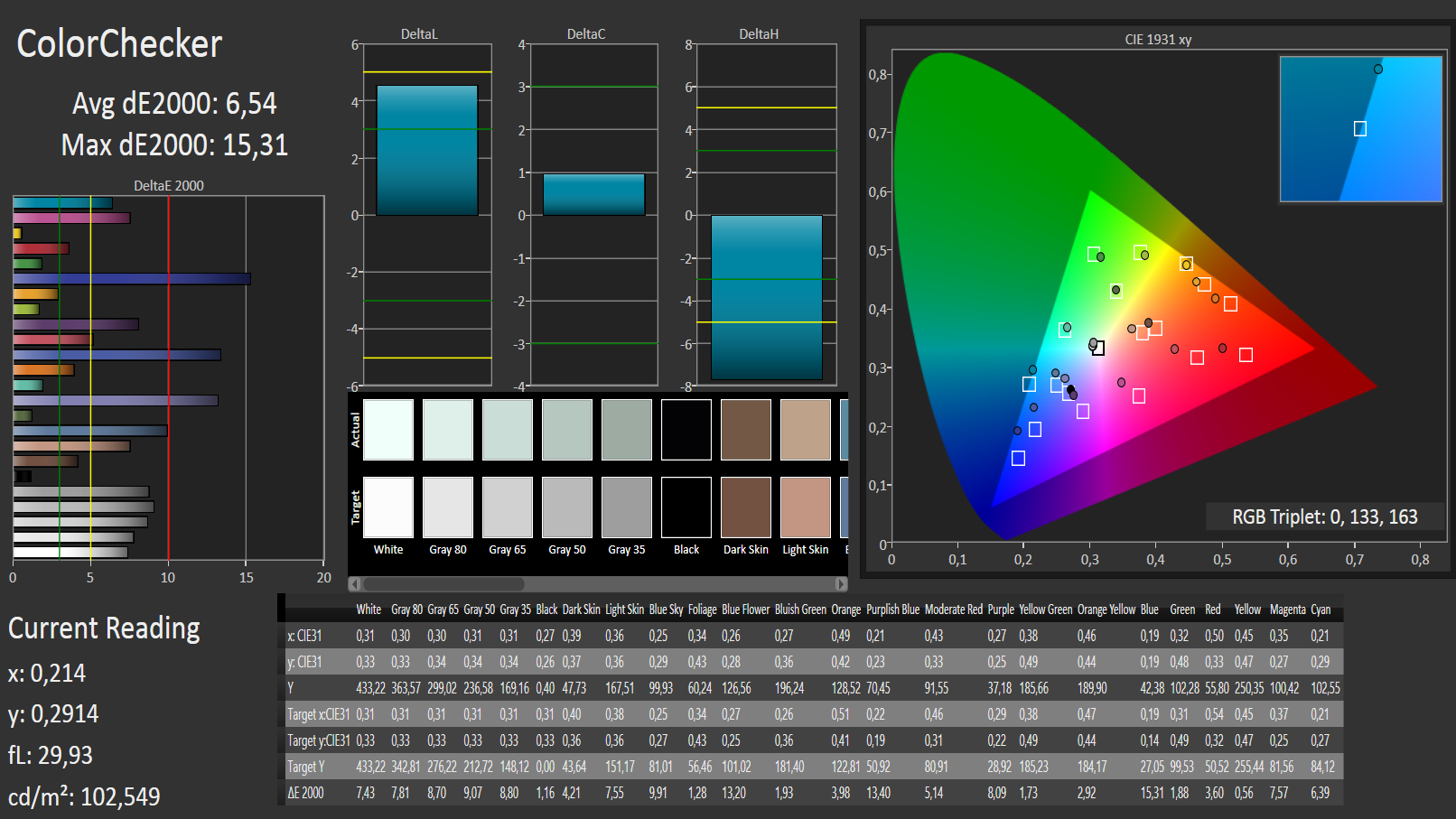Image resolution: width=1456 pixels, height=819 pixels.
Task: Click the DeltaL chart bar
Action: pyautogui.click(x=426, y=150)
